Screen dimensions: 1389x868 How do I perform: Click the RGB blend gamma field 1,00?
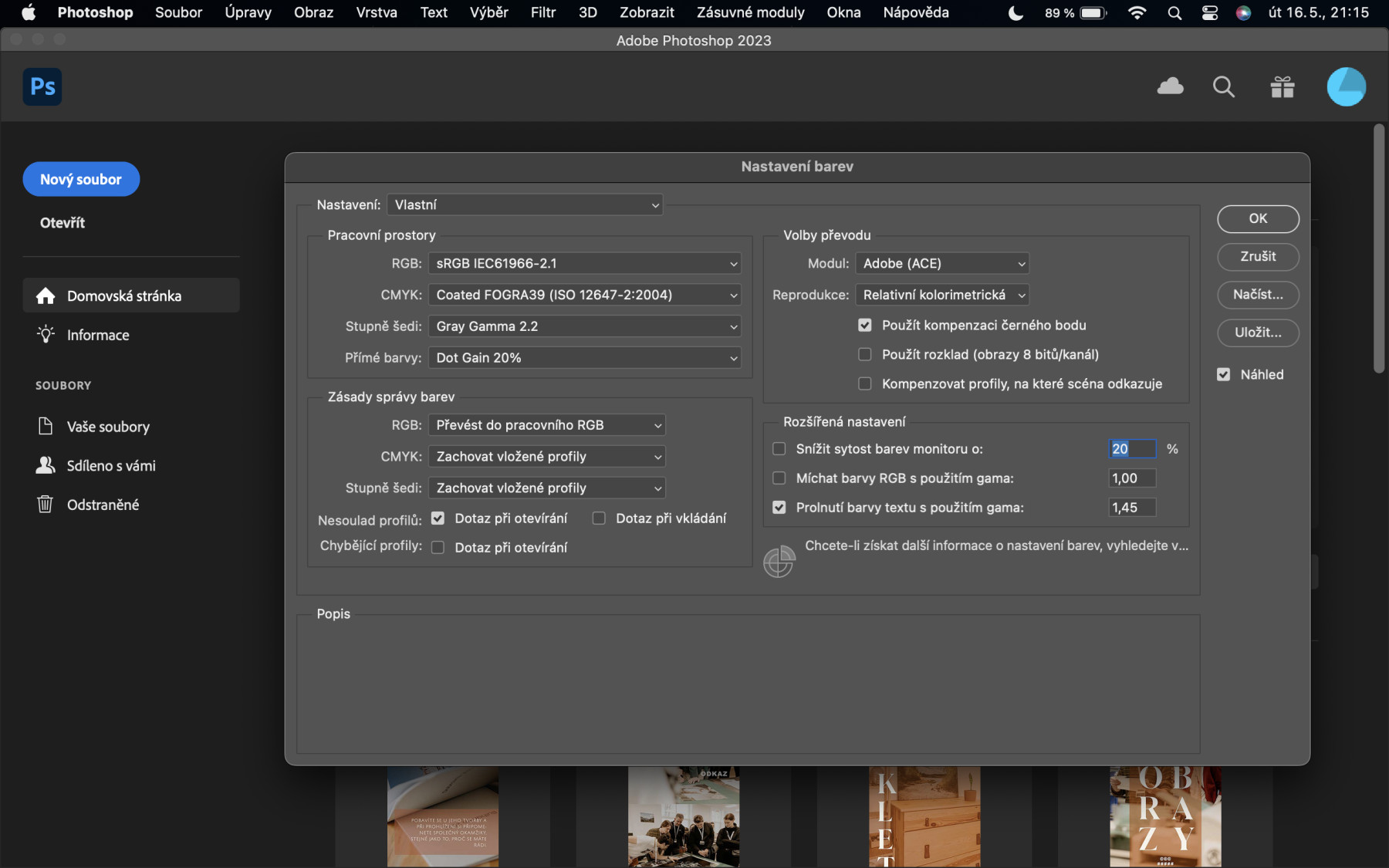(1132, 478)
